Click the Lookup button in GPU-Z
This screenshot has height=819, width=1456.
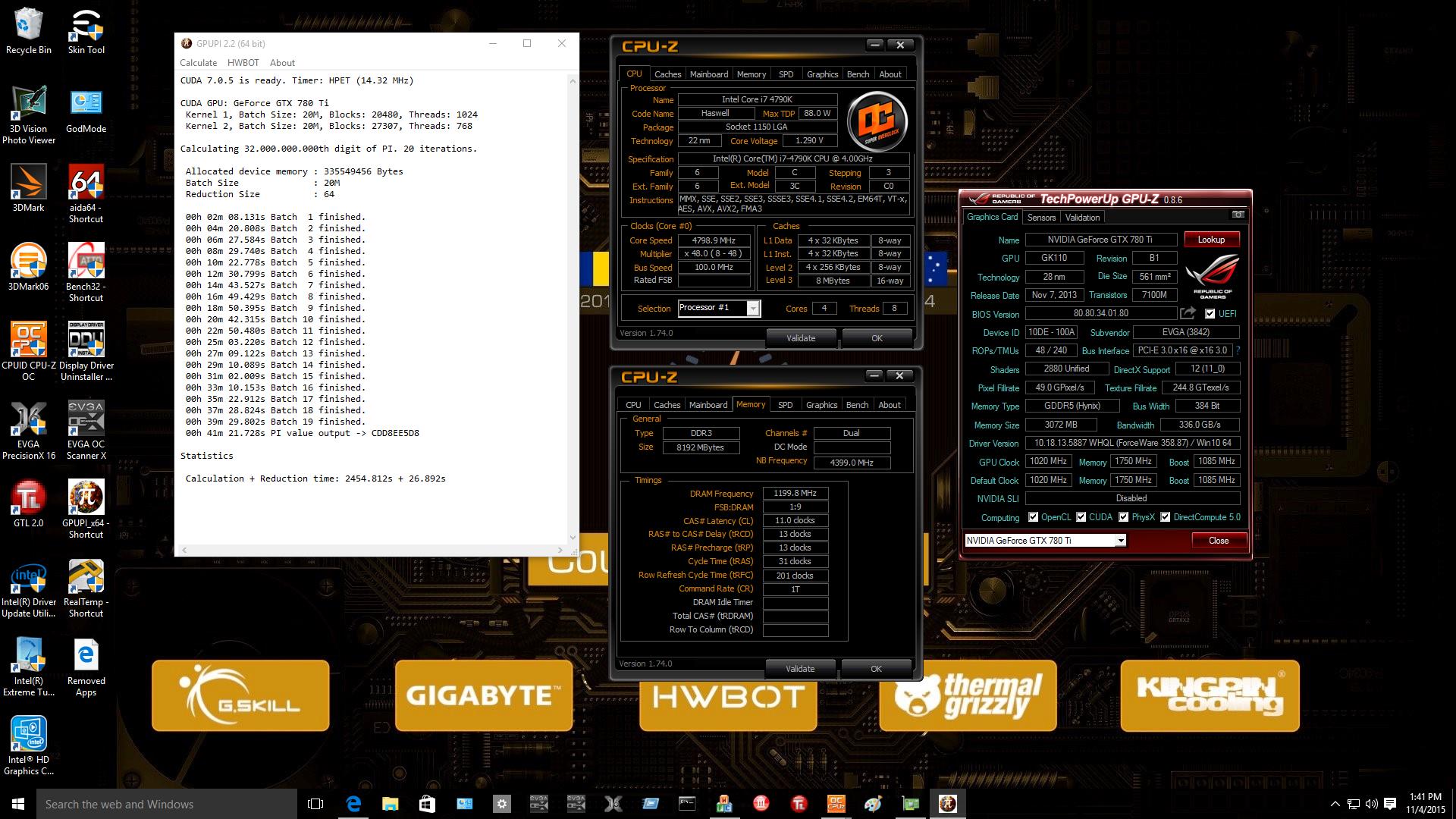1211,240
